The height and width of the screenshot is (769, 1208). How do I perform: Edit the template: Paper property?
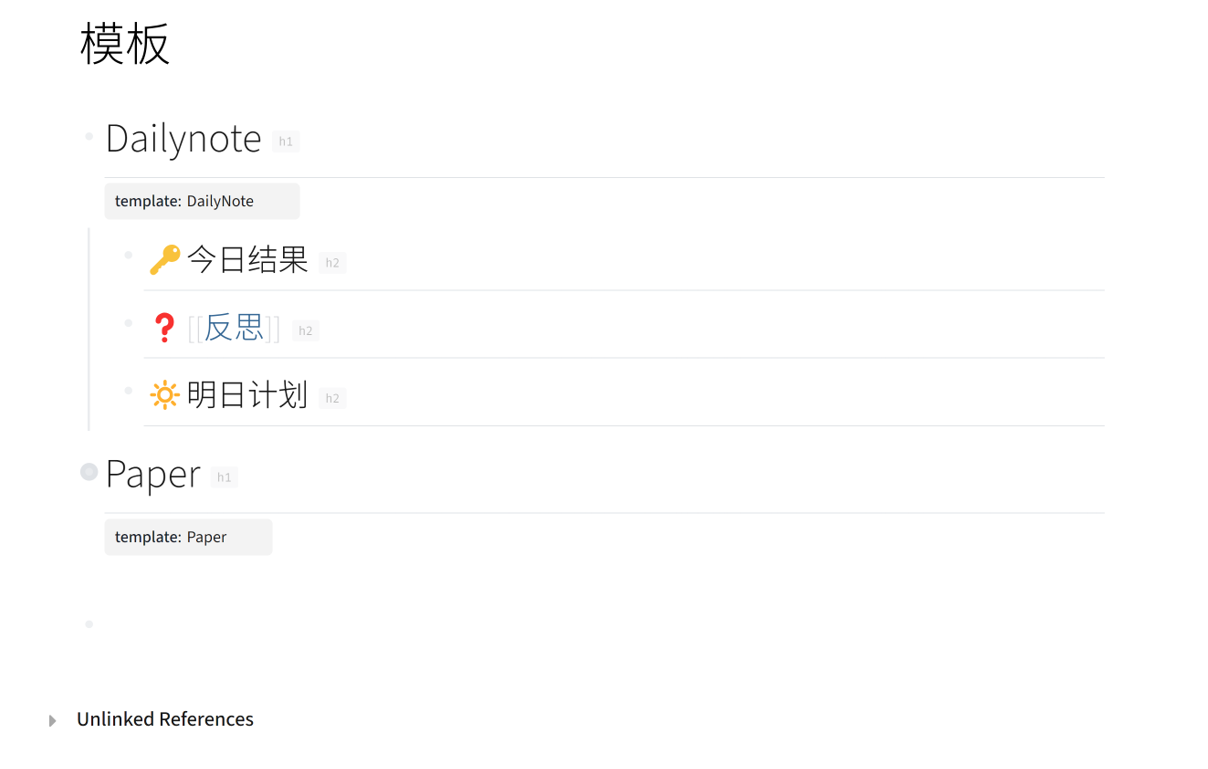click(x=188, y=537)
